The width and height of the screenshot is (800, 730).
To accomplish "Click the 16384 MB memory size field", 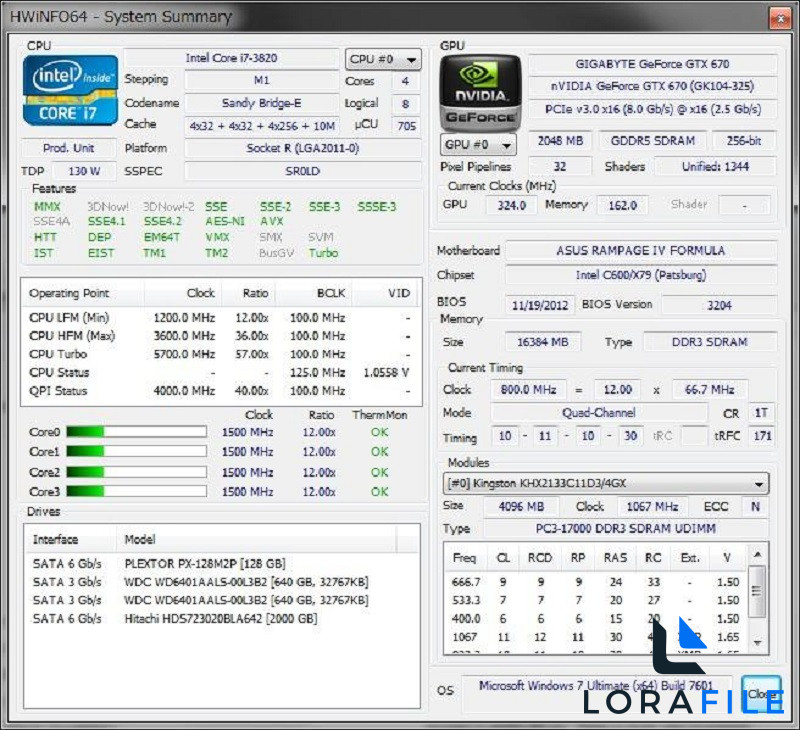I will [542, 342].
